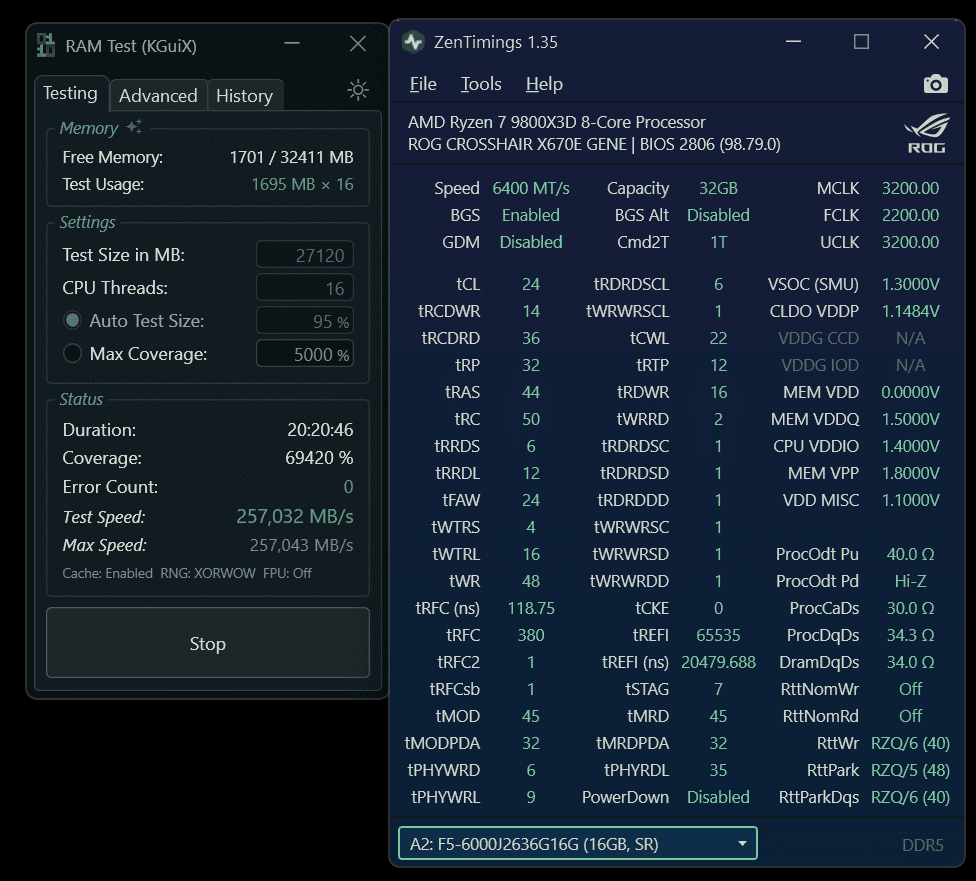This screenshot has height=881, width=976.
Task: Click the Max Speed 257,043 MB/s value
Action: tap(301, 545)
